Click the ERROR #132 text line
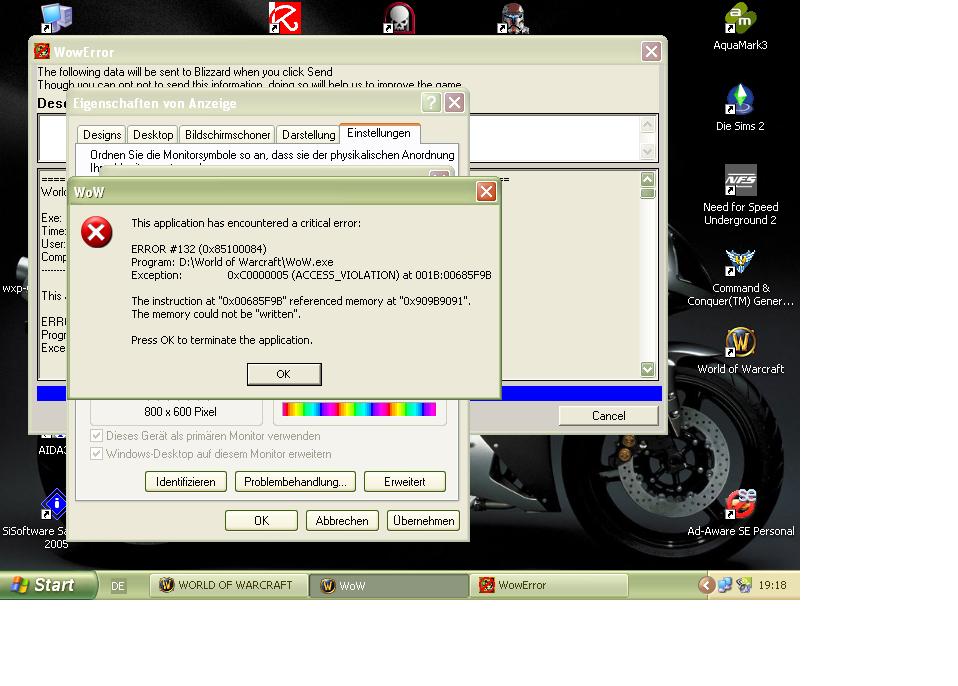Viewport: 958px width, 686px height. [x=199, y=249]
